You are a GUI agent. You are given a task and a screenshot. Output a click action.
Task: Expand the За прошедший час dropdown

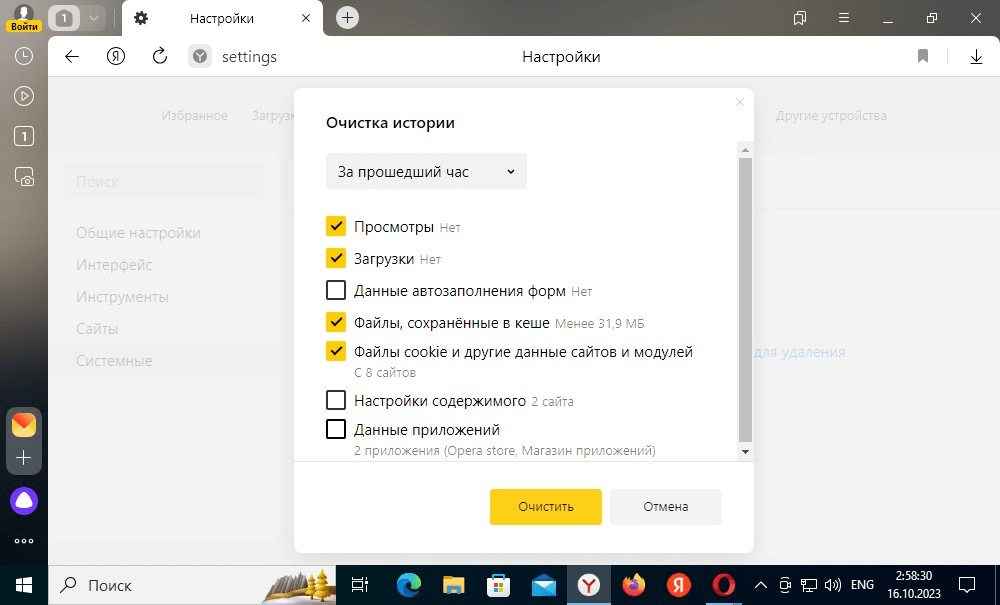point(426,171)
